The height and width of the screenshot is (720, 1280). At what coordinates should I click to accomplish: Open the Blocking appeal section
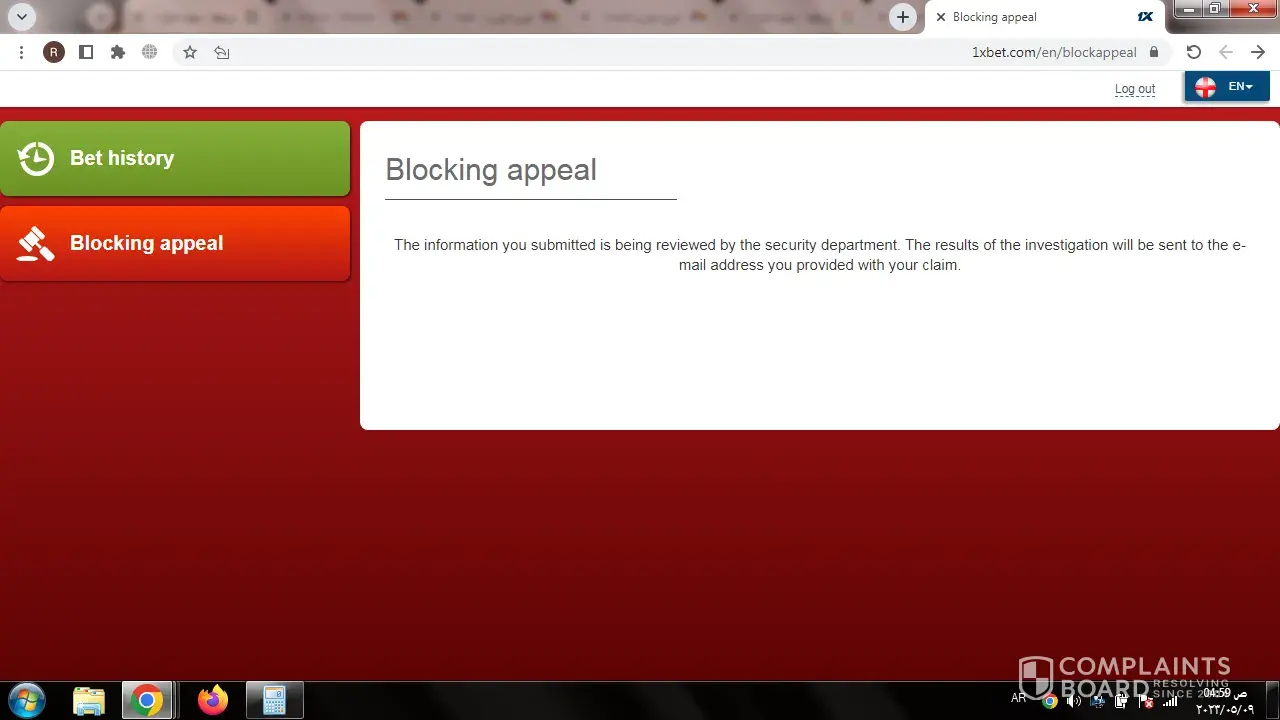click(175, 243)
